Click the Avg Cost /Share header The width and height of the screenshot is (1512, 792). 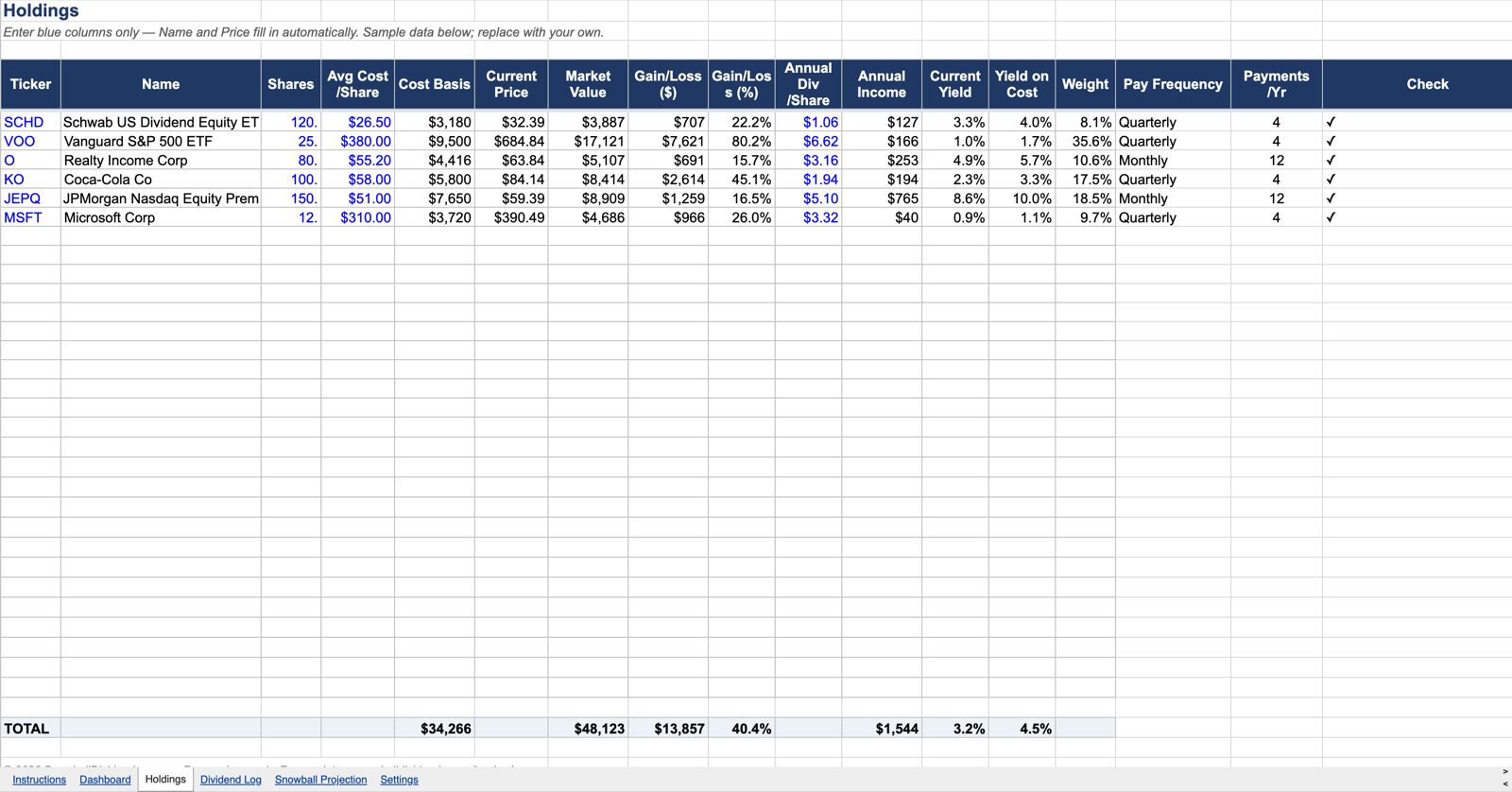click(x=358, y=84)
